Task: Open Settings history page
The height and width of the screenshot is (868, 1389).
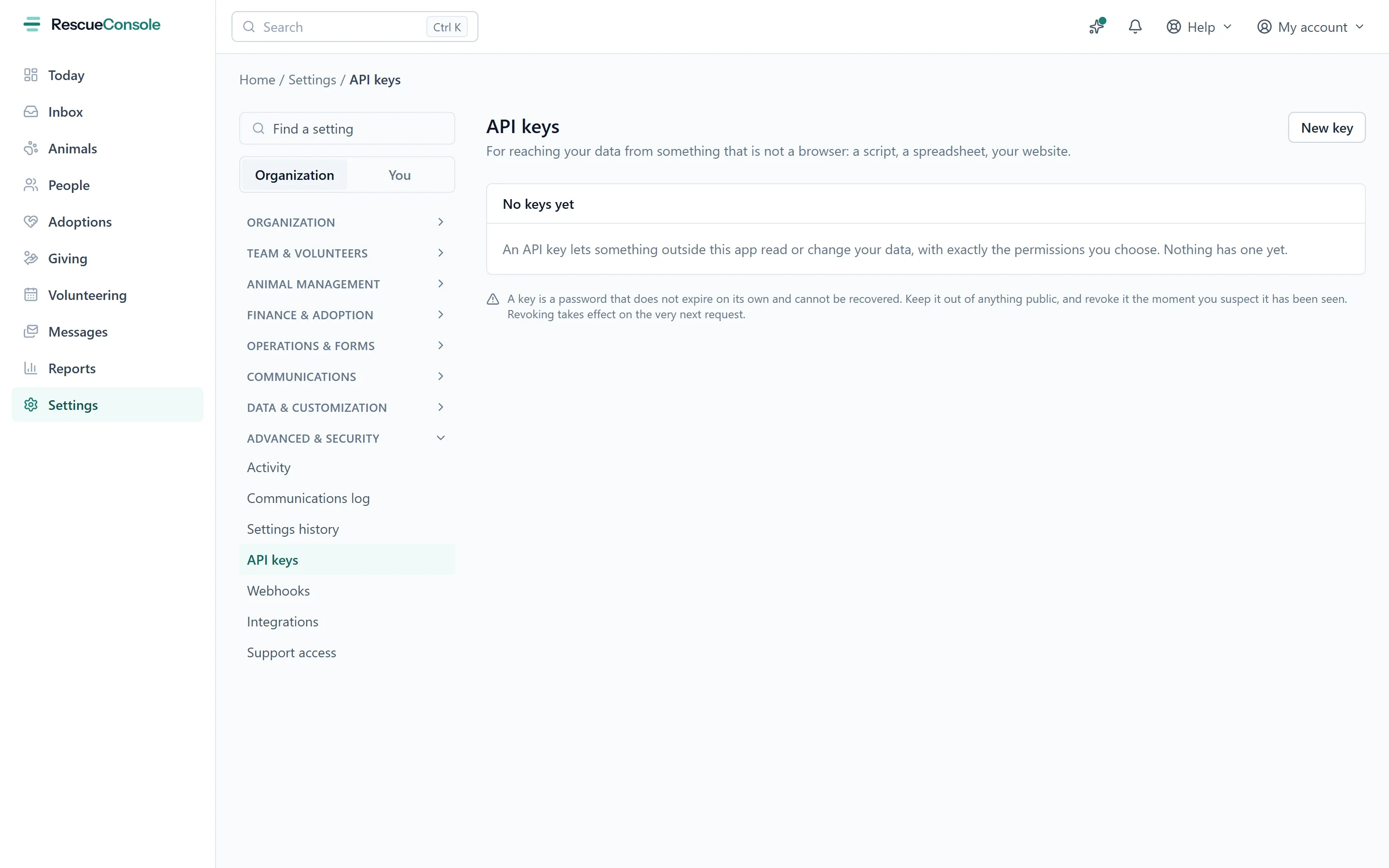Action: [x=347, y=529]
